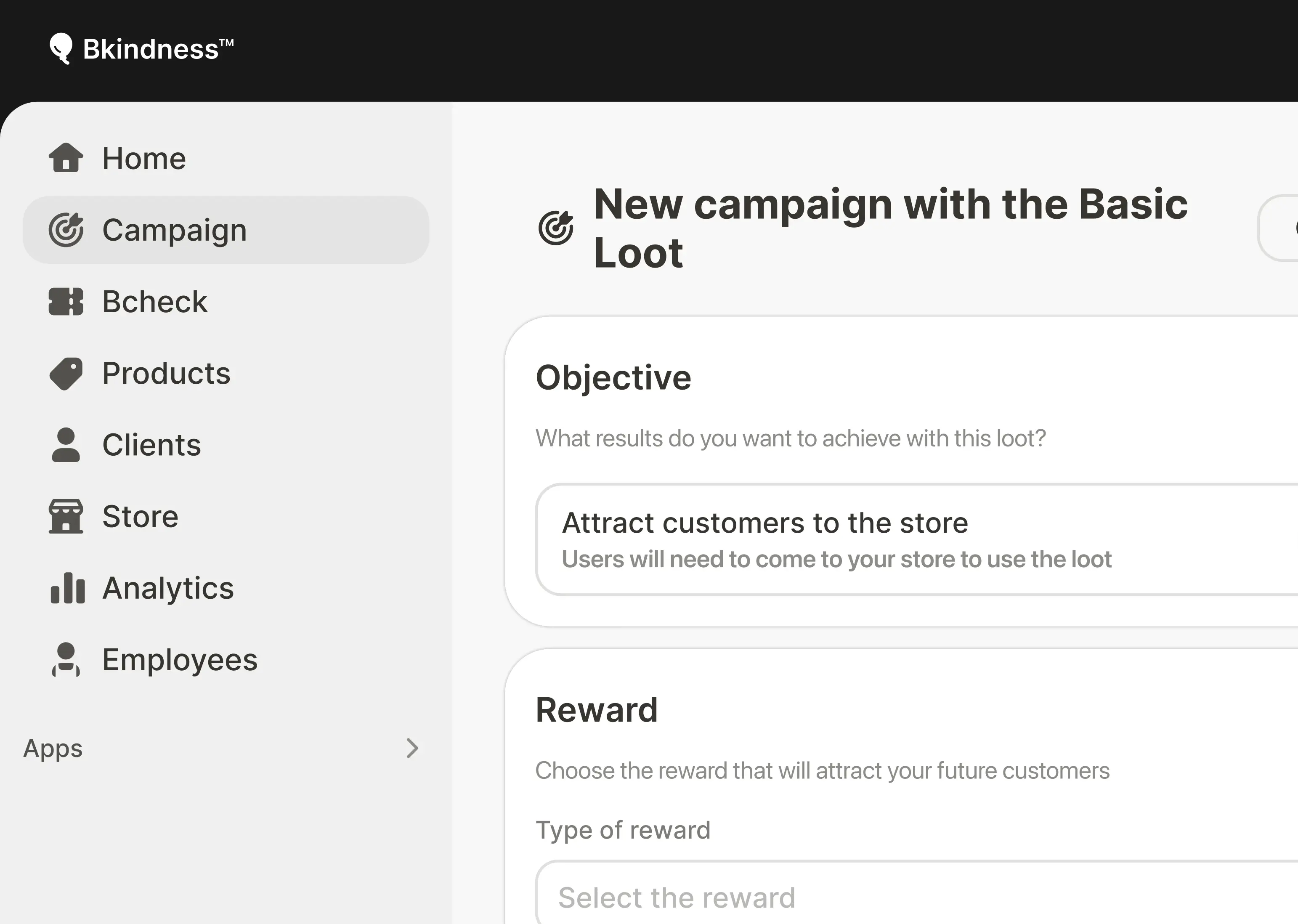Click the Store shopfront icon
1298x924 pixels.
tap(66, 517)
